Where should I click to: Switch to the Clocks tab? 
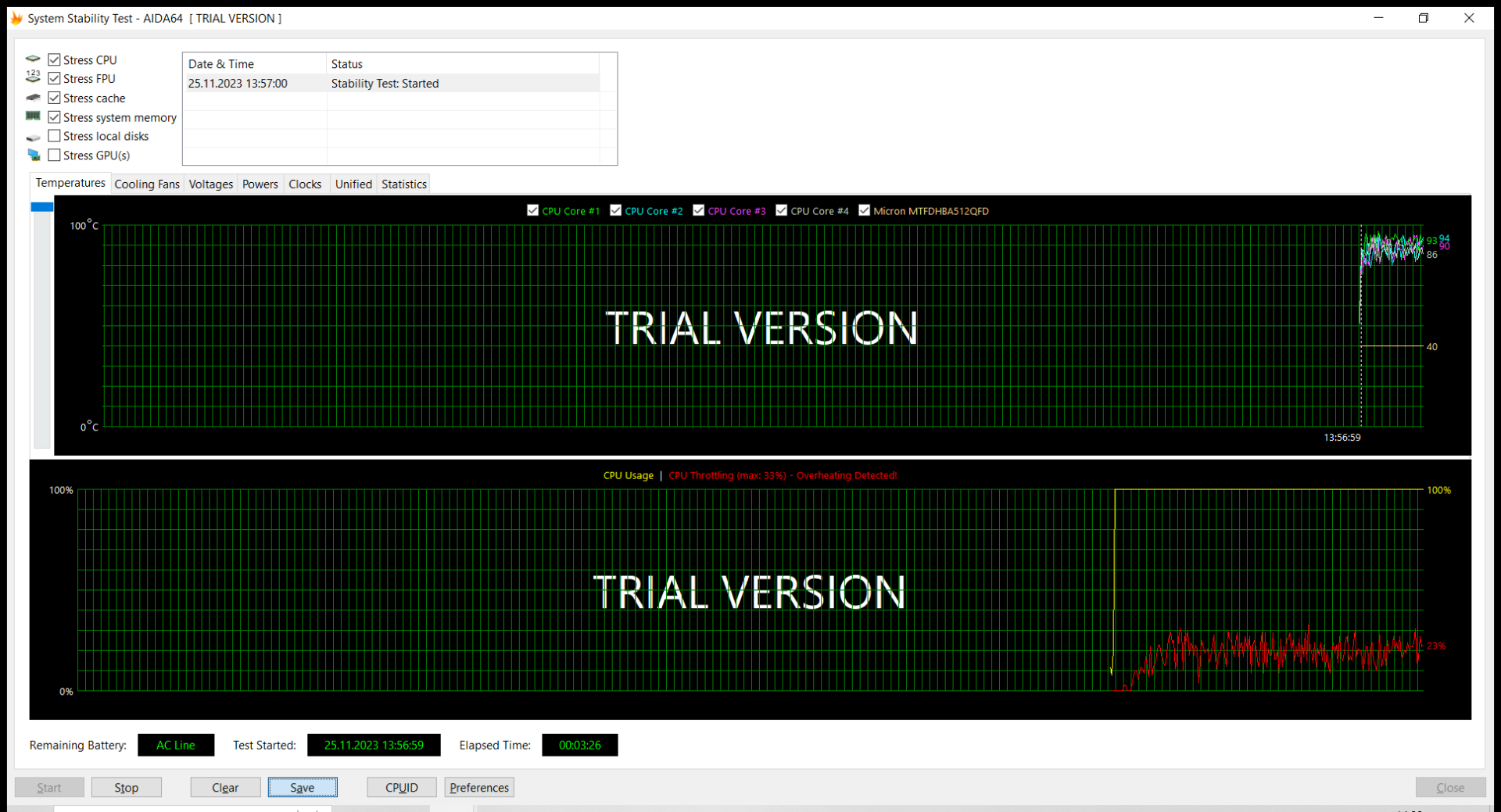click(x=305, y=184)
